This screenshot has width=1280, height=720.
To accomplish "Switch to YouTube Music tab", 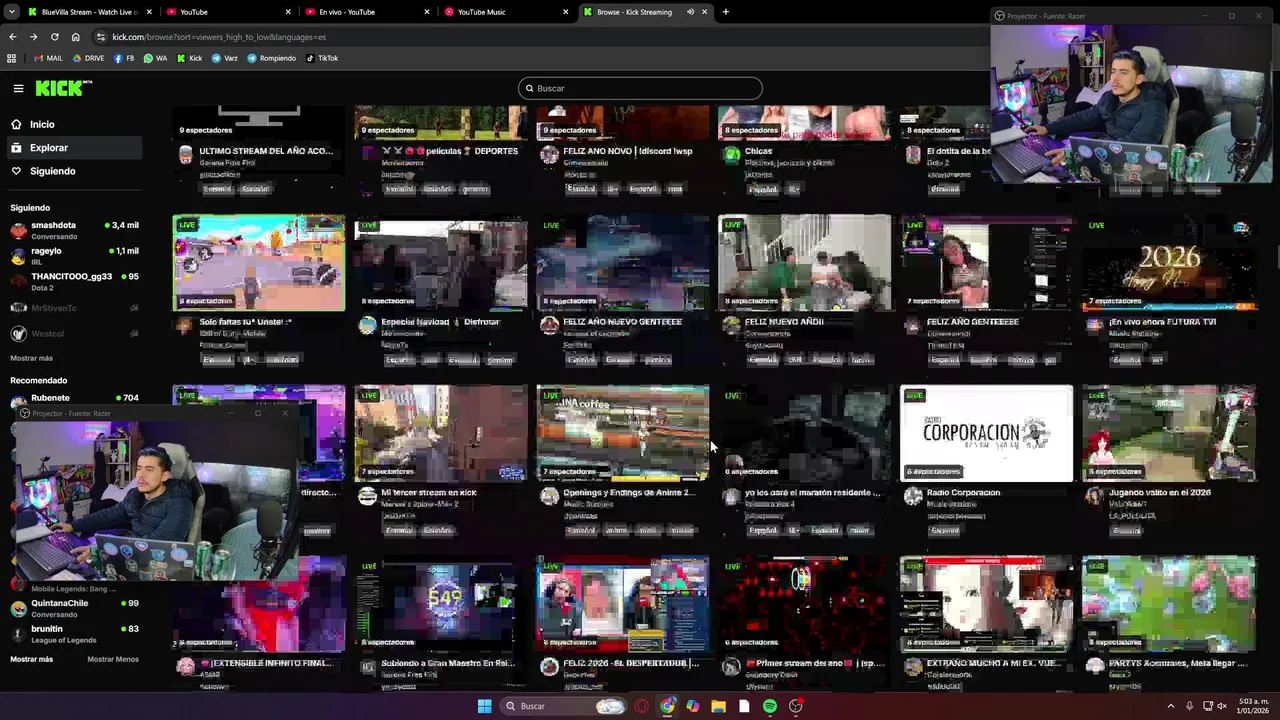I will coord(505,12).
